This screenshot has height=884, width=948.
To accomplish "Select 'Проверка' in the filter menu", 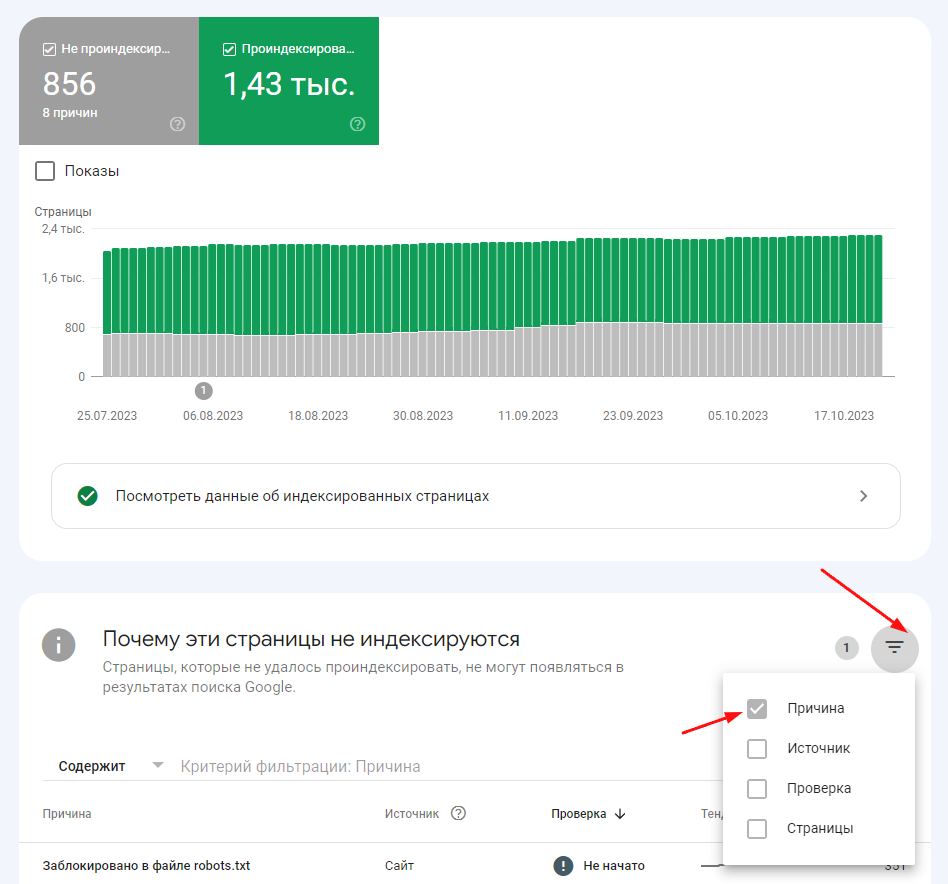I will [x=757, y=788].
